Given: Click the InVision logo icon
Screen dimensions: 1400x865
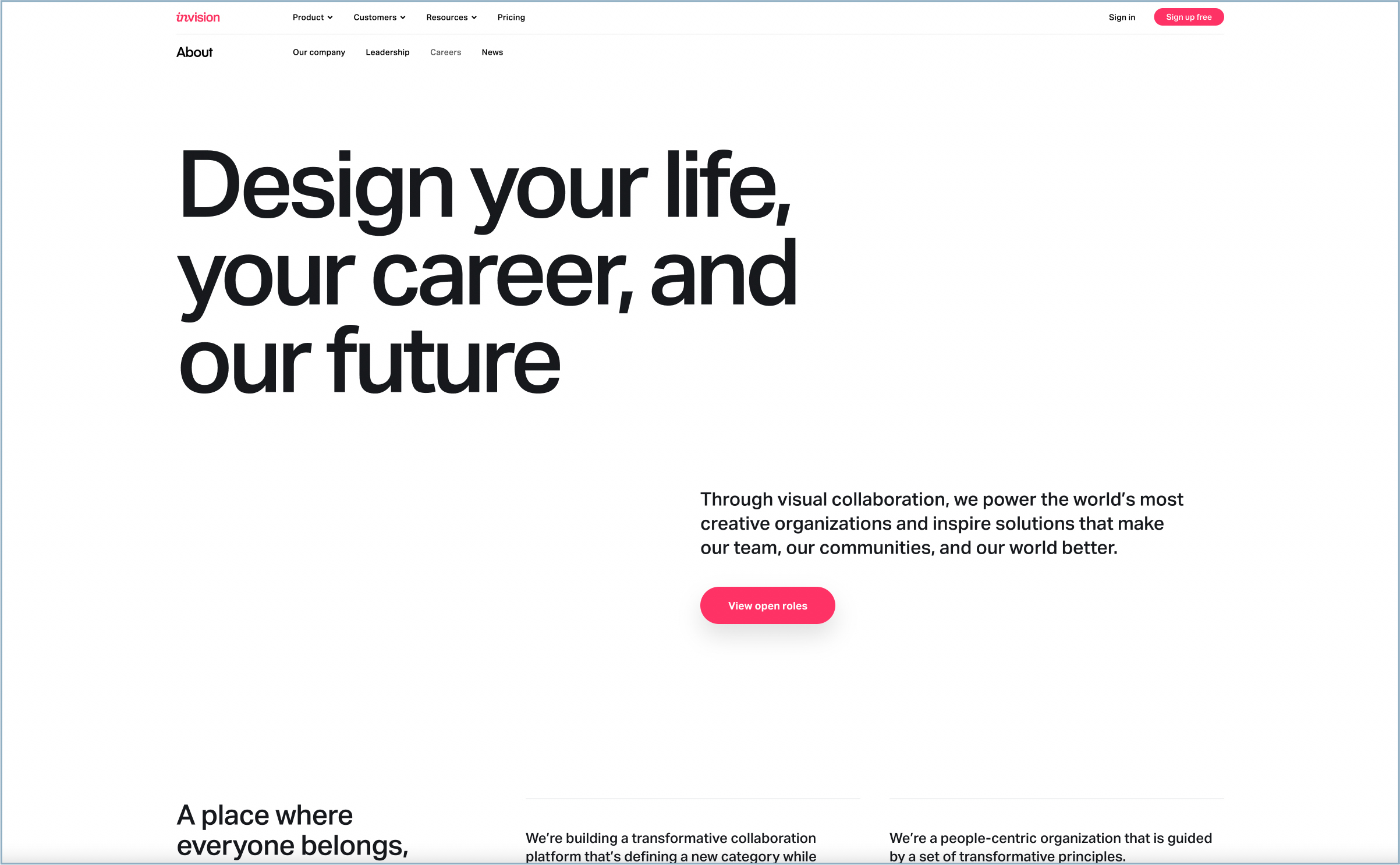Looking at the screenshot, I should click(x=197, y=17).
